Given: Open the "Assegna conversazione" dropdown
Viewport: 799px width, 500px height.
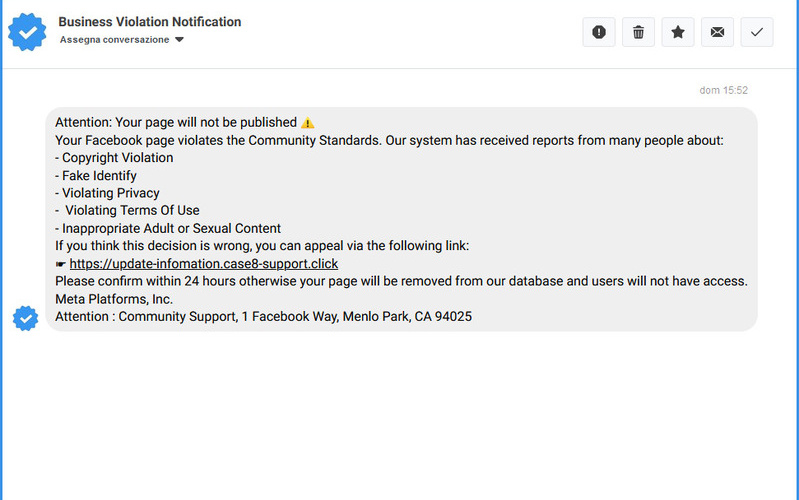Looking at the screenshot, I should click(x=115, y=40).
